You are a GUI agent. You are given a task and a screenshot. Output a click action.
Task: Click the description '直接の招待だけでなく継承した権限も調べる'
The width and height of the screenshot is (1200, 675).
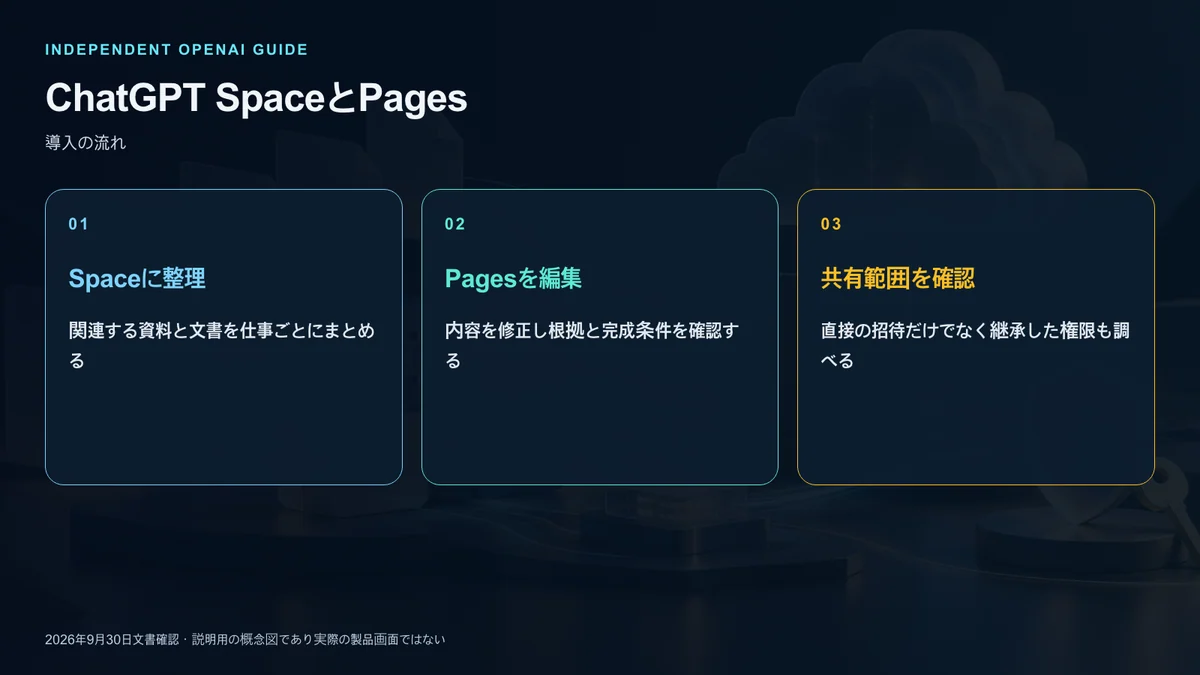click(975, 345)
